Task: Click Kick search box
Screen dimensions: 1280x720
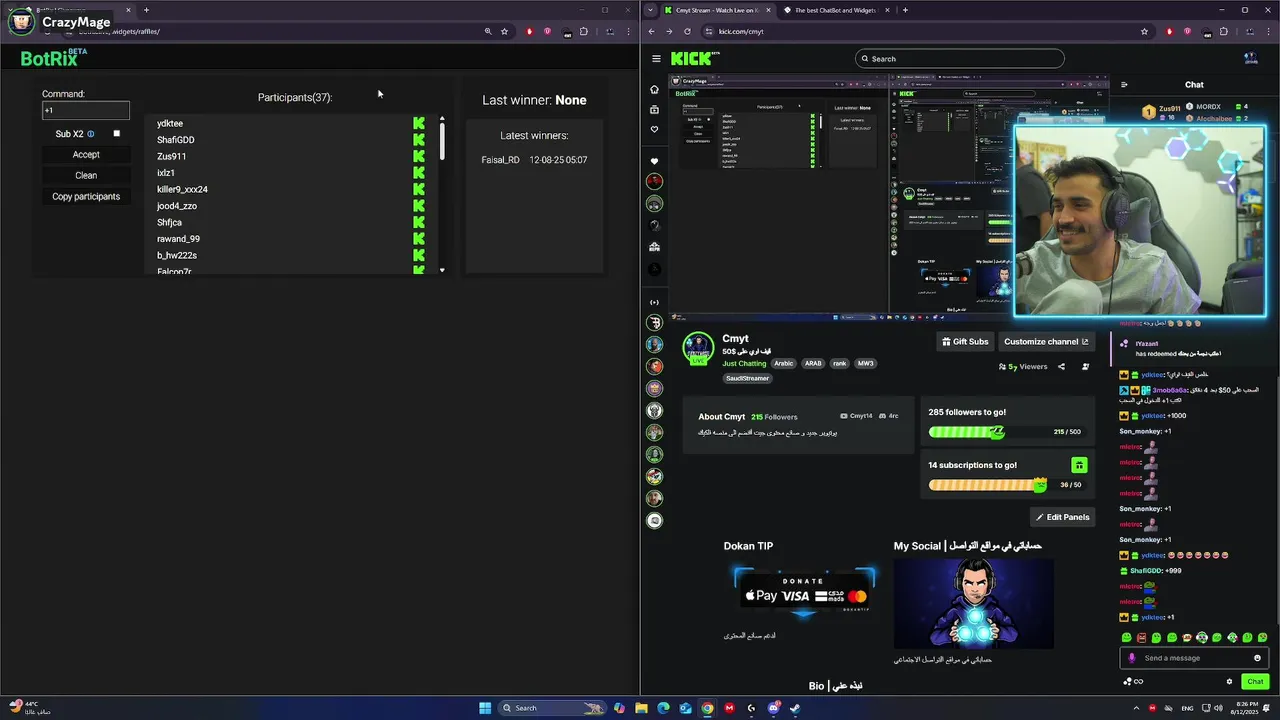Action: [960, 59]
